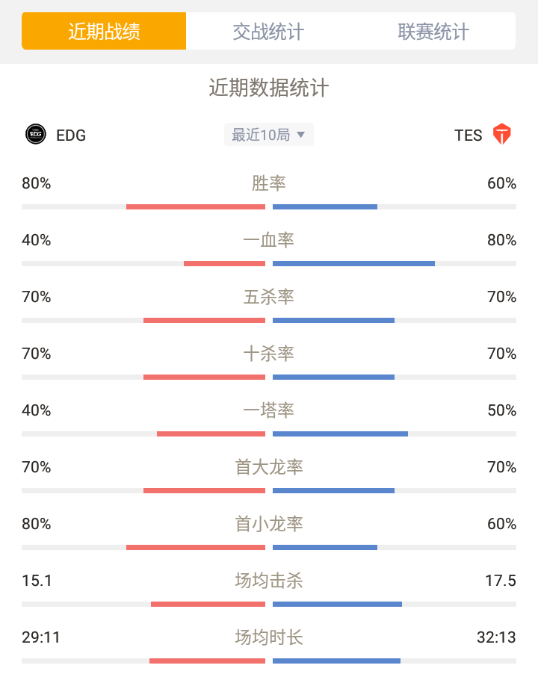Click the red 首小龙率 bar for EDG
Image resolution: width=538 pixels, height=676 pixels.
coord(195,548)
